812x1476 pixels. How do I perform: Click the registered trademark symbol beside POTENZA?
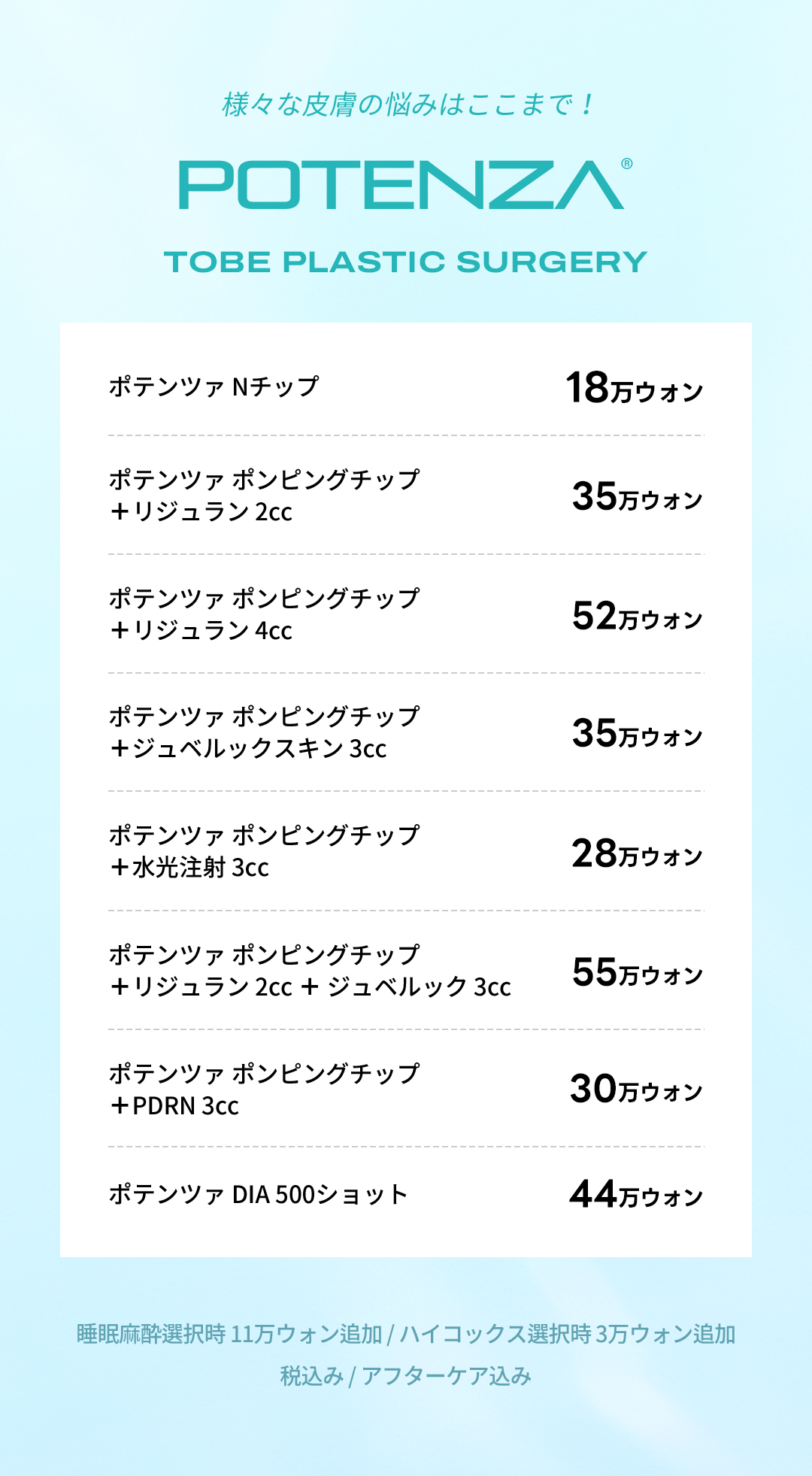point(627,164)
